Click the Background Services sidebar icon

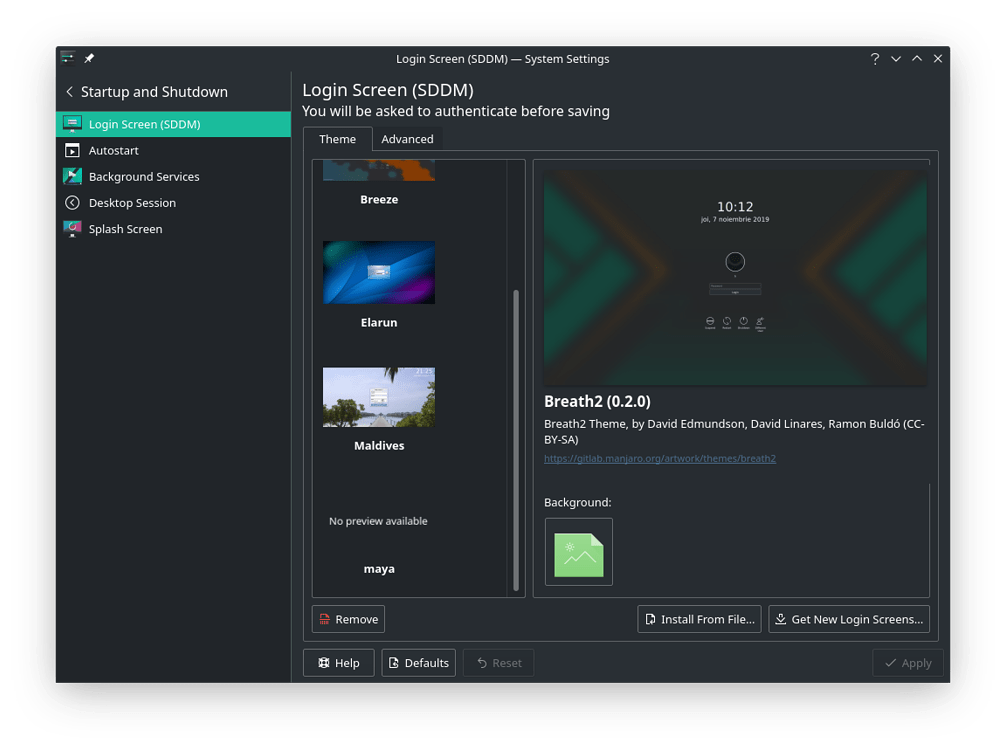coord(72,176)
